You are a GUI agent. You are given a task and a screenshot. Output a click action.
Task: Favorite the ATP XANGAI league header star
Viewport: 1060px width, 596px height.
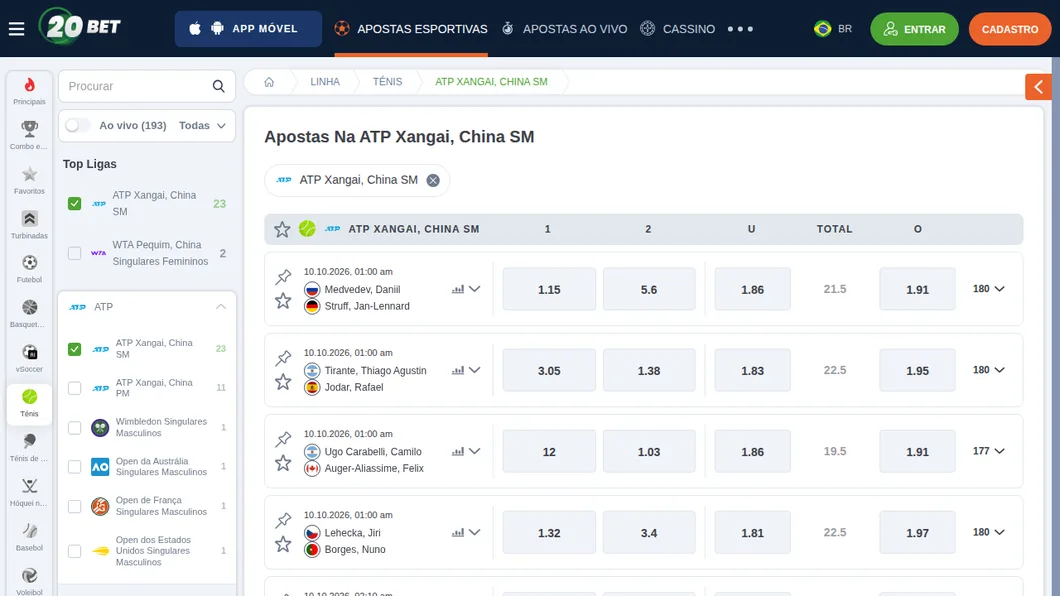point(282,229)
